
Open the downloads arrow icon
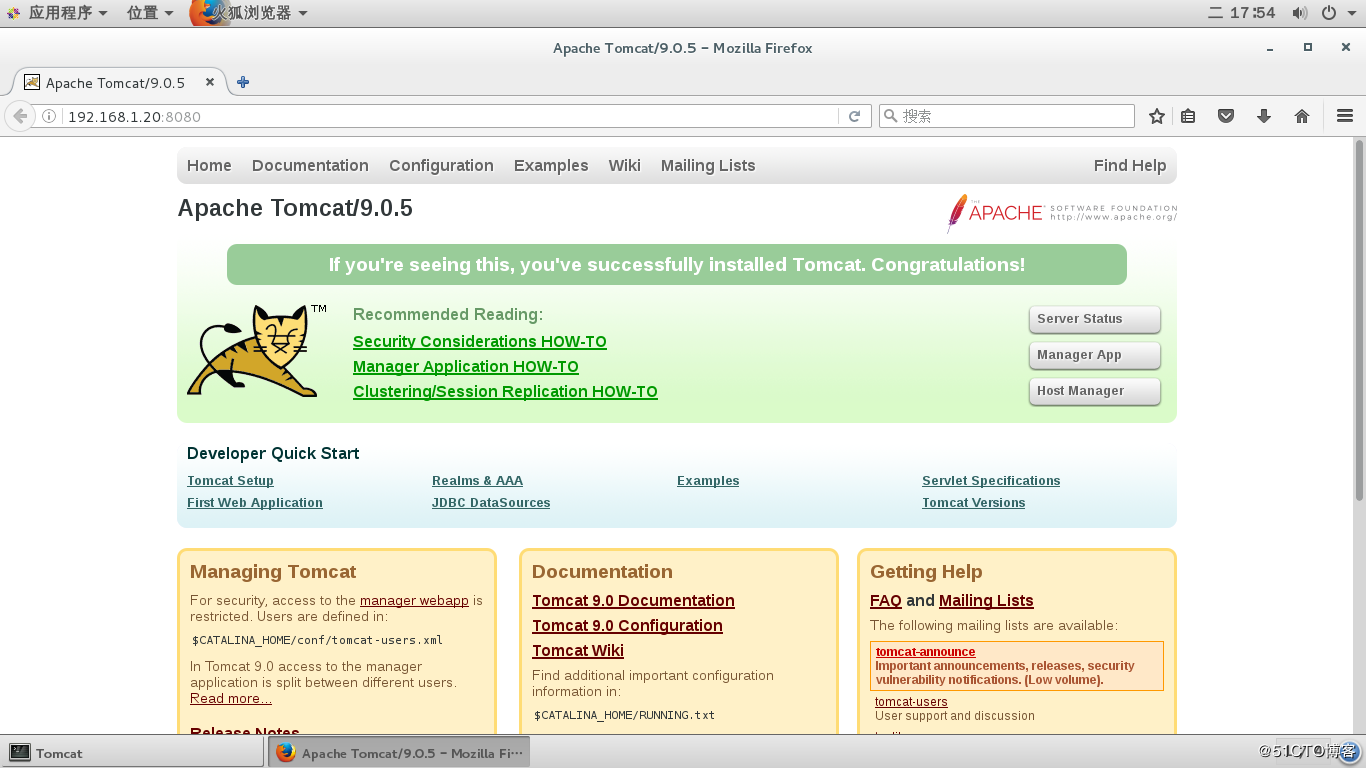pos(1264,116)
